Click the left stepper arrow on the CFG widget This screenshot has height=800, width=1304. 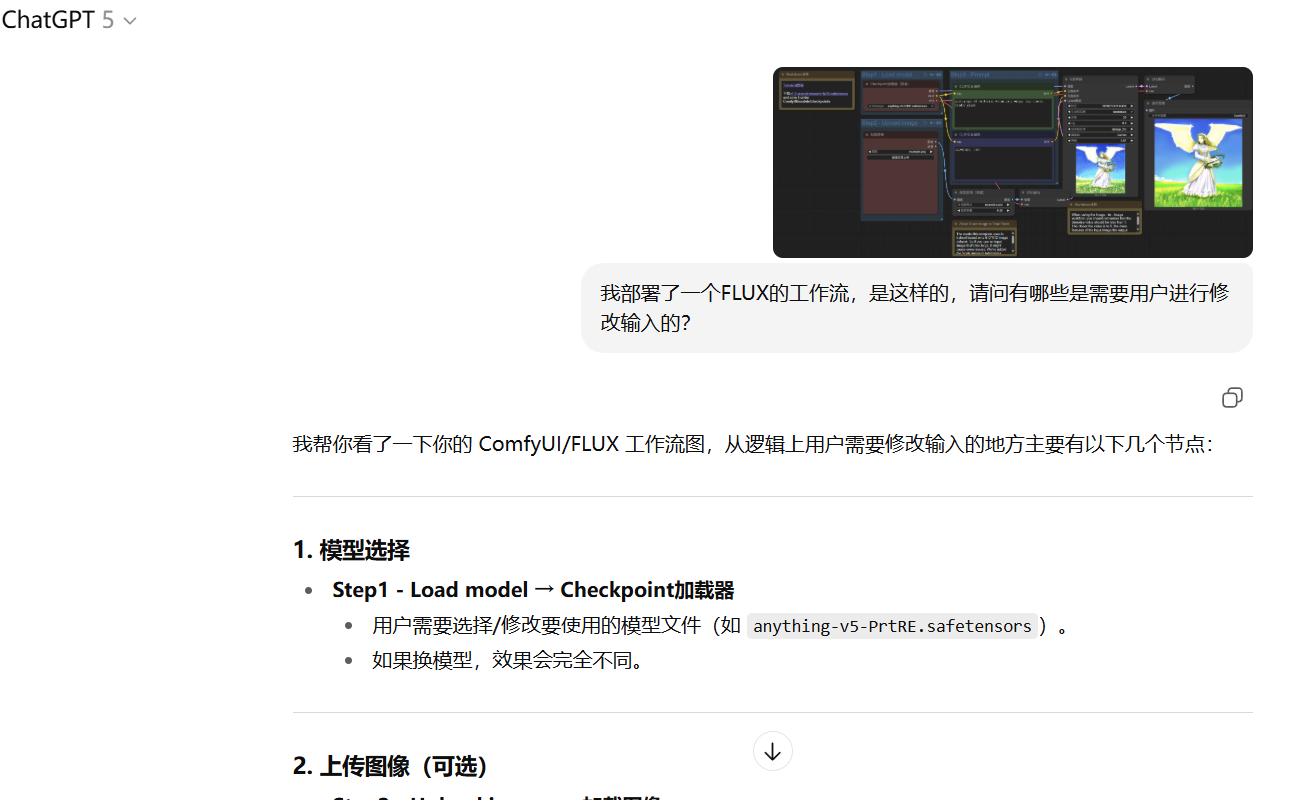click(1068, 123)
